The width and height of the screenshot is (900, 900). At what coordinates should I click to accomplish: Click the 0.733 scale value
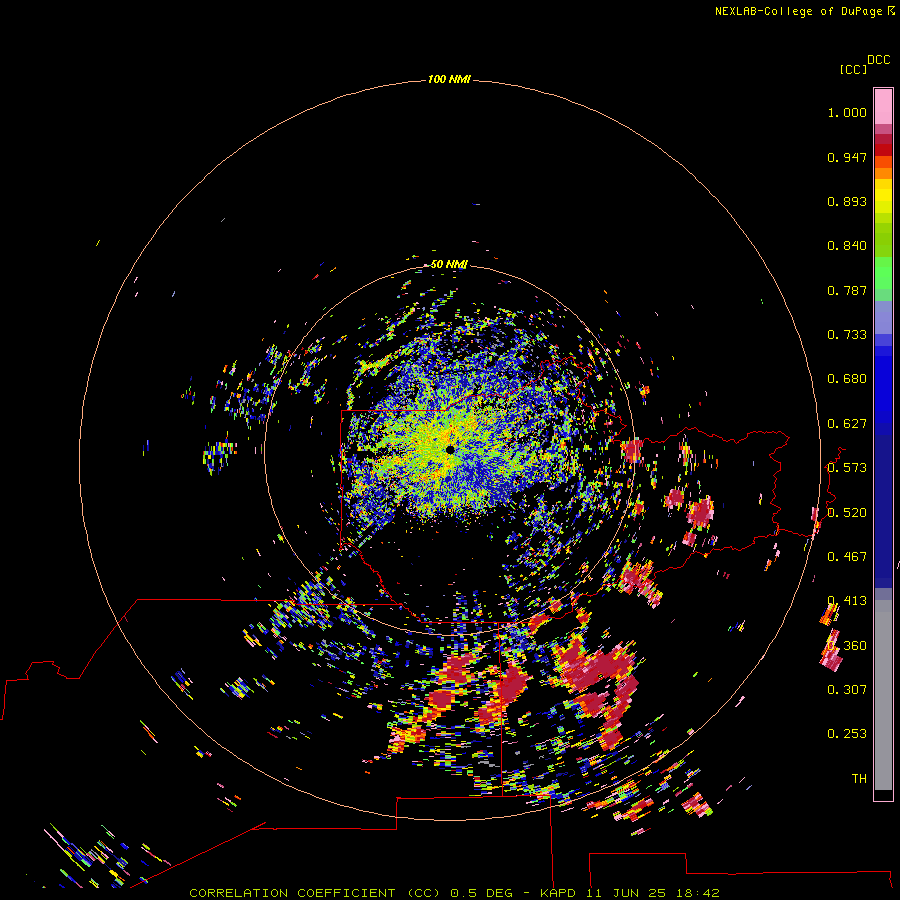pos(847,335)
